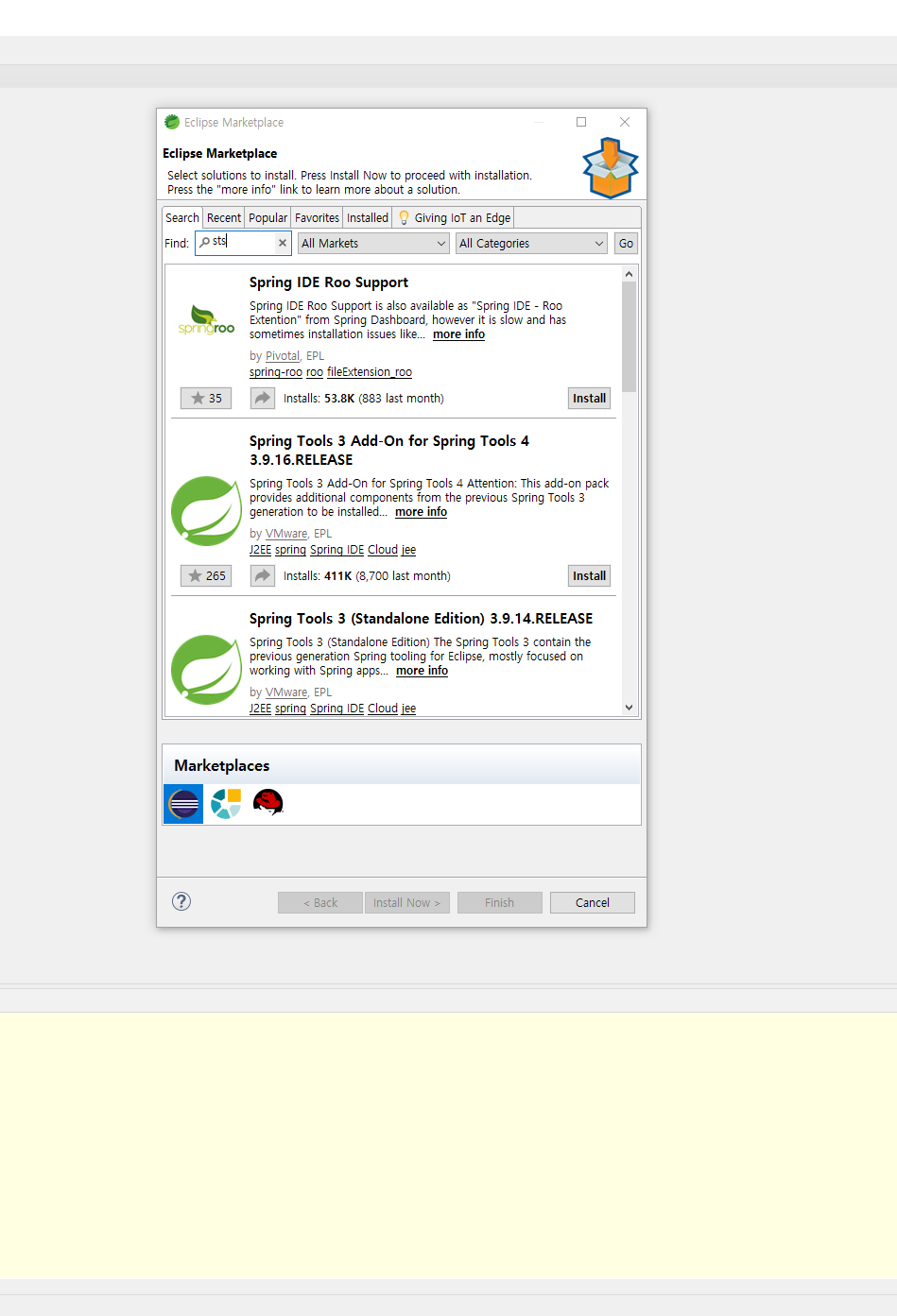
Task: Install Spring IDE Roo Support
Action: (x=590, y=399)
